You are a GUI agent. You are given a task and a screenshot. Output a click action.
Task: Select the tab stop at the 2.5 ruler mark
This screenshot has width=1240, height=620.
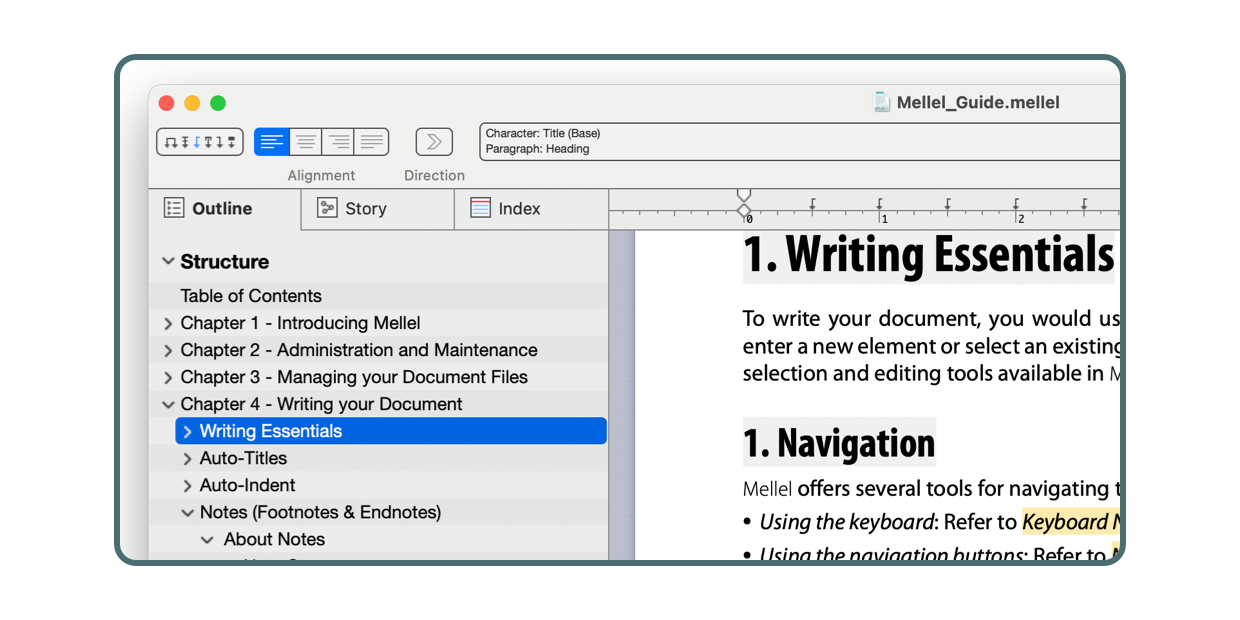pos(1084,205)
